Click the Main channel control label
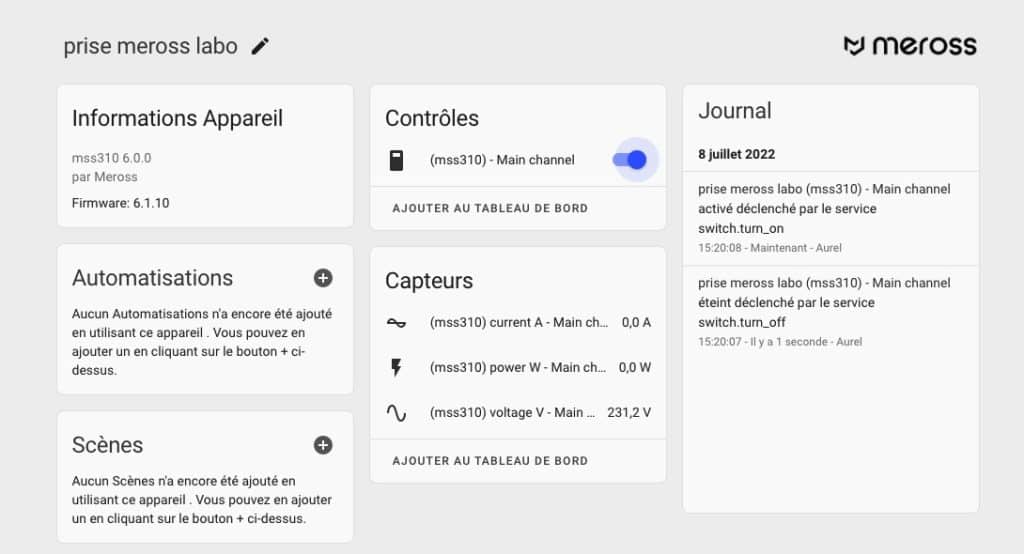This screenshot has height=554, width=1024. click(502, 160)
